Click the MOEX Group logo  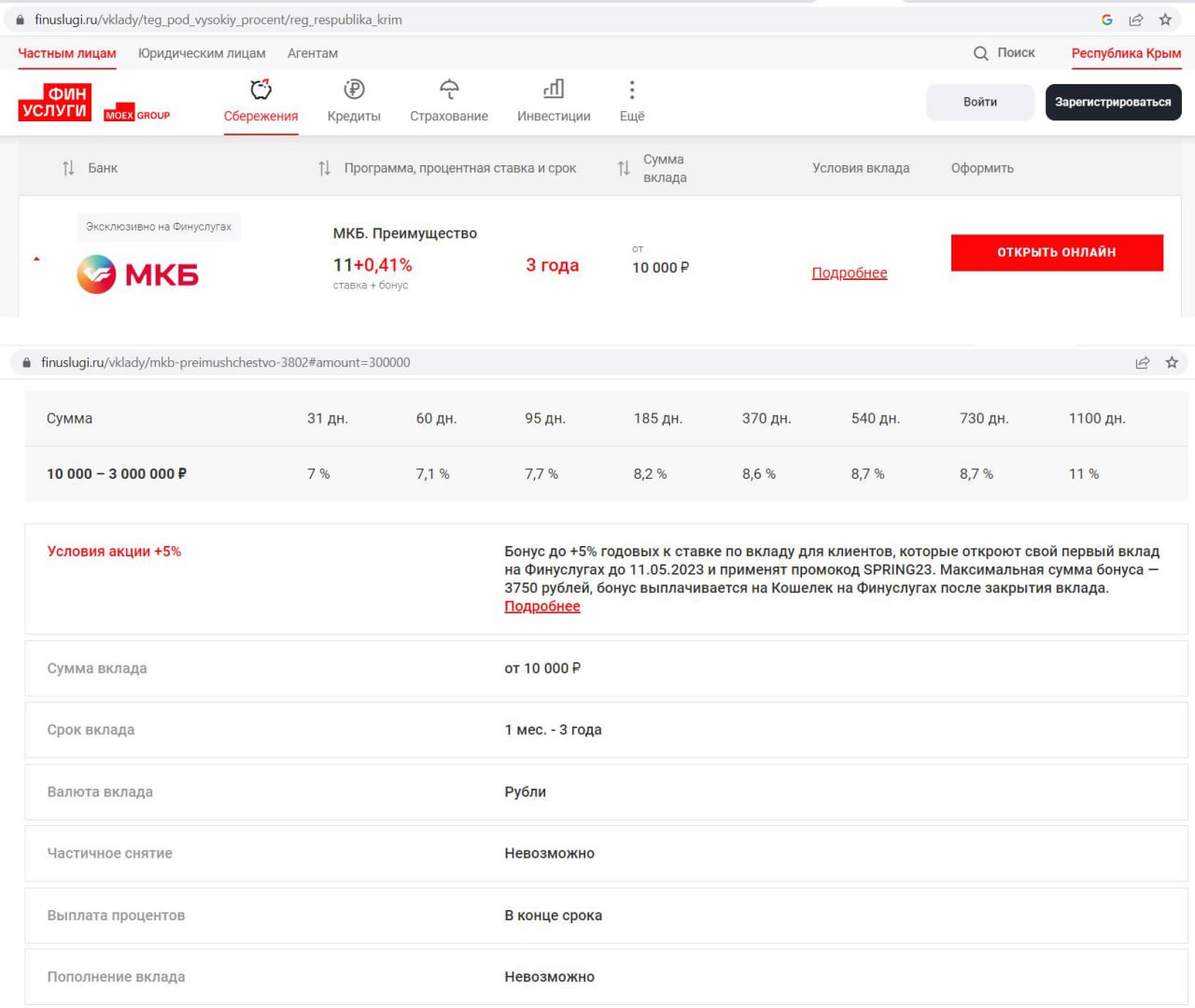137,115
